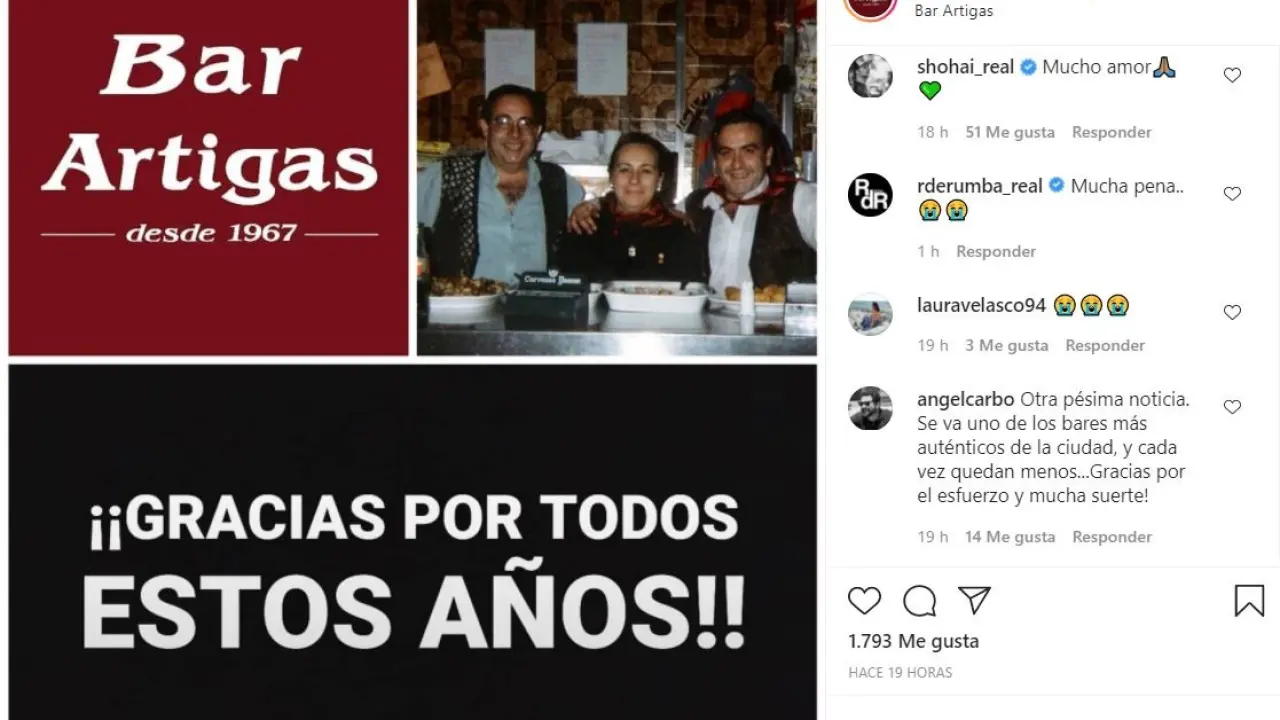View the Bar Artigas vintage staff photo
This screenshot has width=1280, height=720.
point(616,177)
